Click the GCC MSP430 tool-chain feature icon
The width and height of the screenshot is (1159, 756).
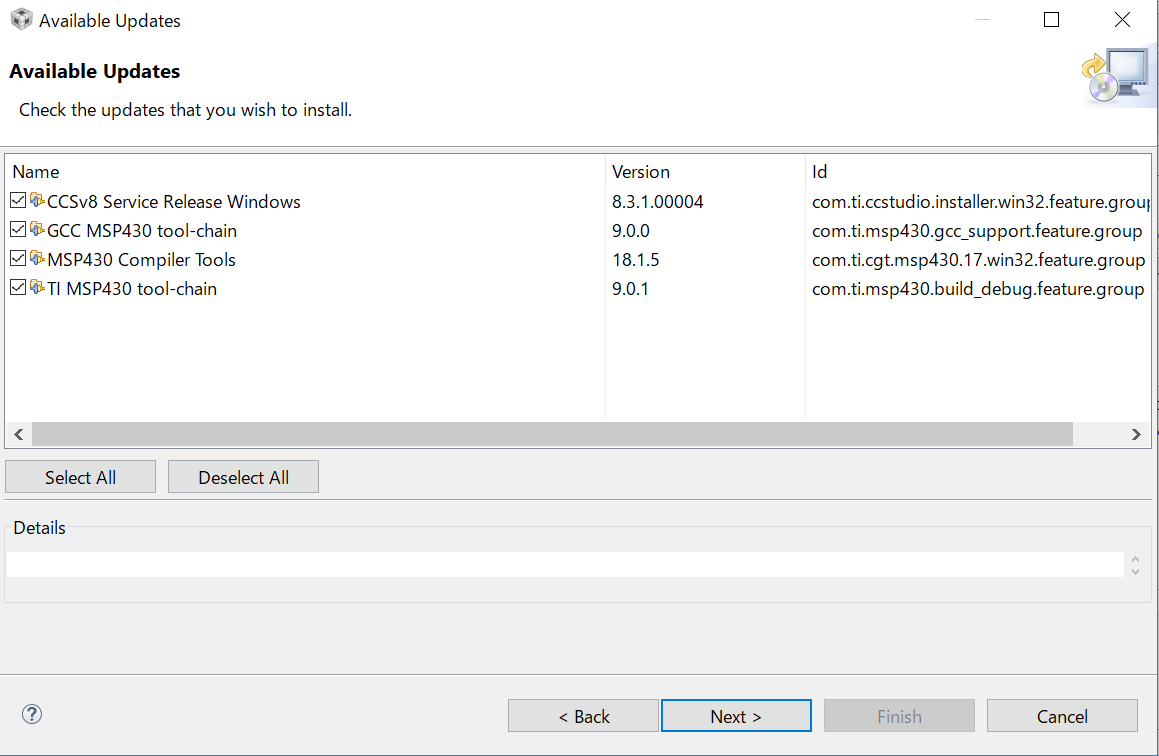pos(37,230)
